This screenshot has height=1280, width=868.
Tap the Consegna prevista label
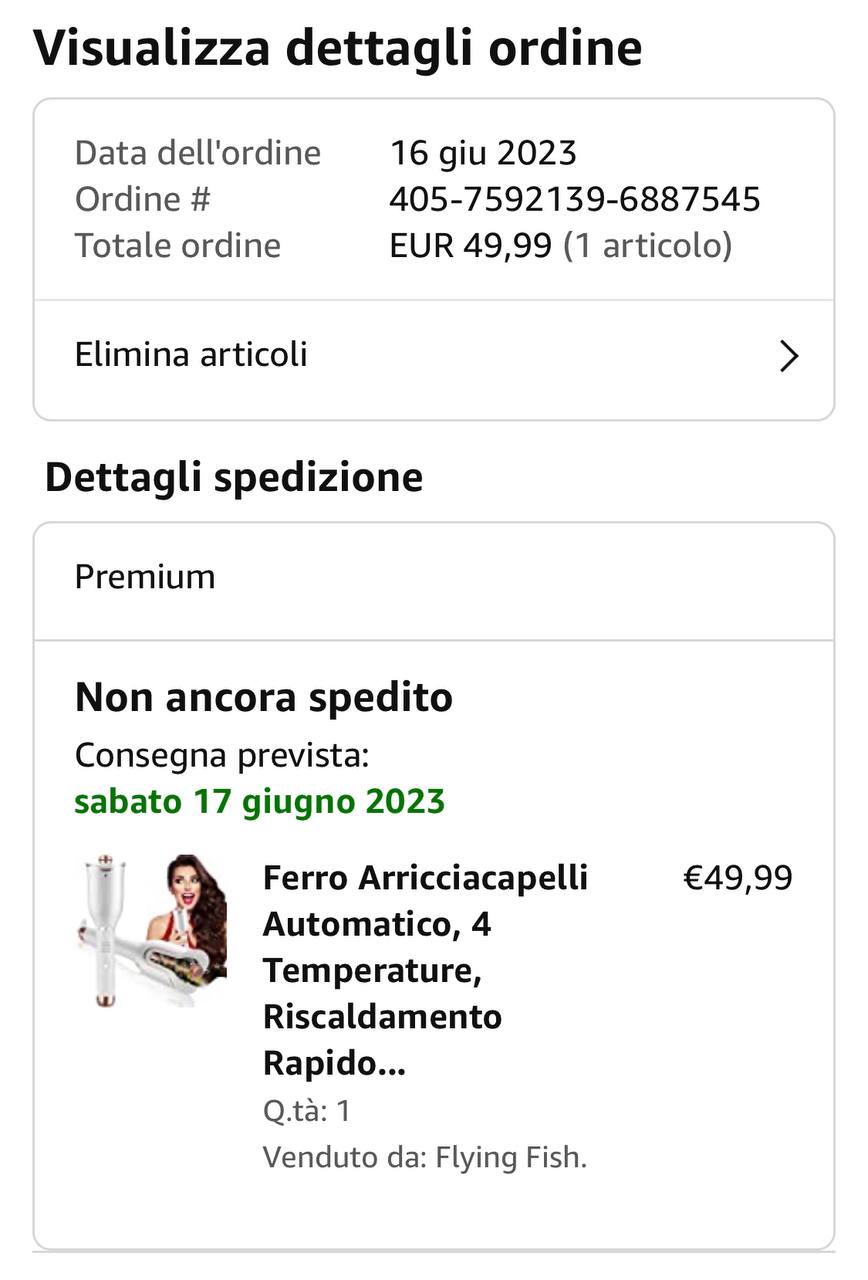click(222, 755)
